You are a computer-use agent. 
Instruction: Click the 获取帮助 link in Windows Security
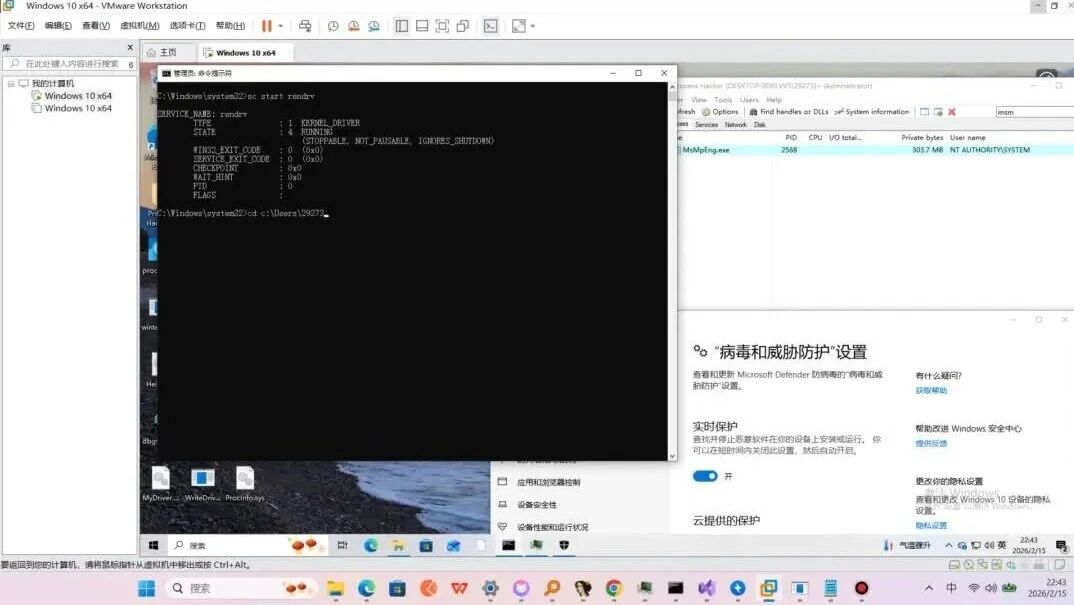coord(932,391)
